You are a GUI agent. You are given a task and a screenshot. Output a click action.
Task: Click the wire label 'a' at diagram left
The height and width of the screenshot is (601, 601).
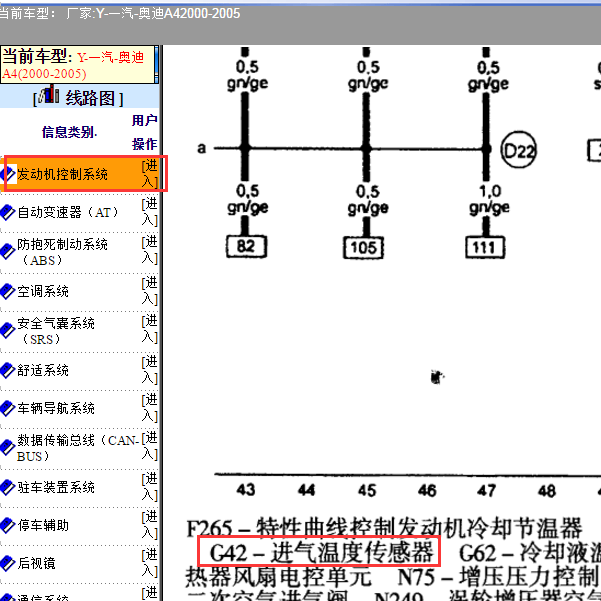click(x=202, y=148)
